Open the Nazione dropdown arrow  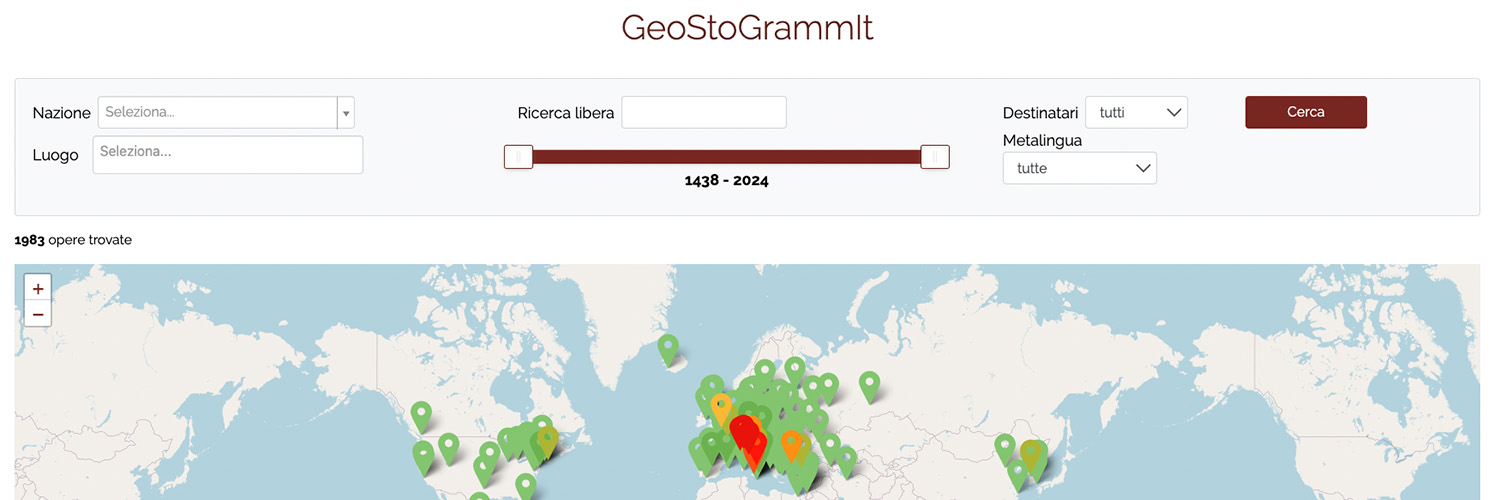pos(346,113)
